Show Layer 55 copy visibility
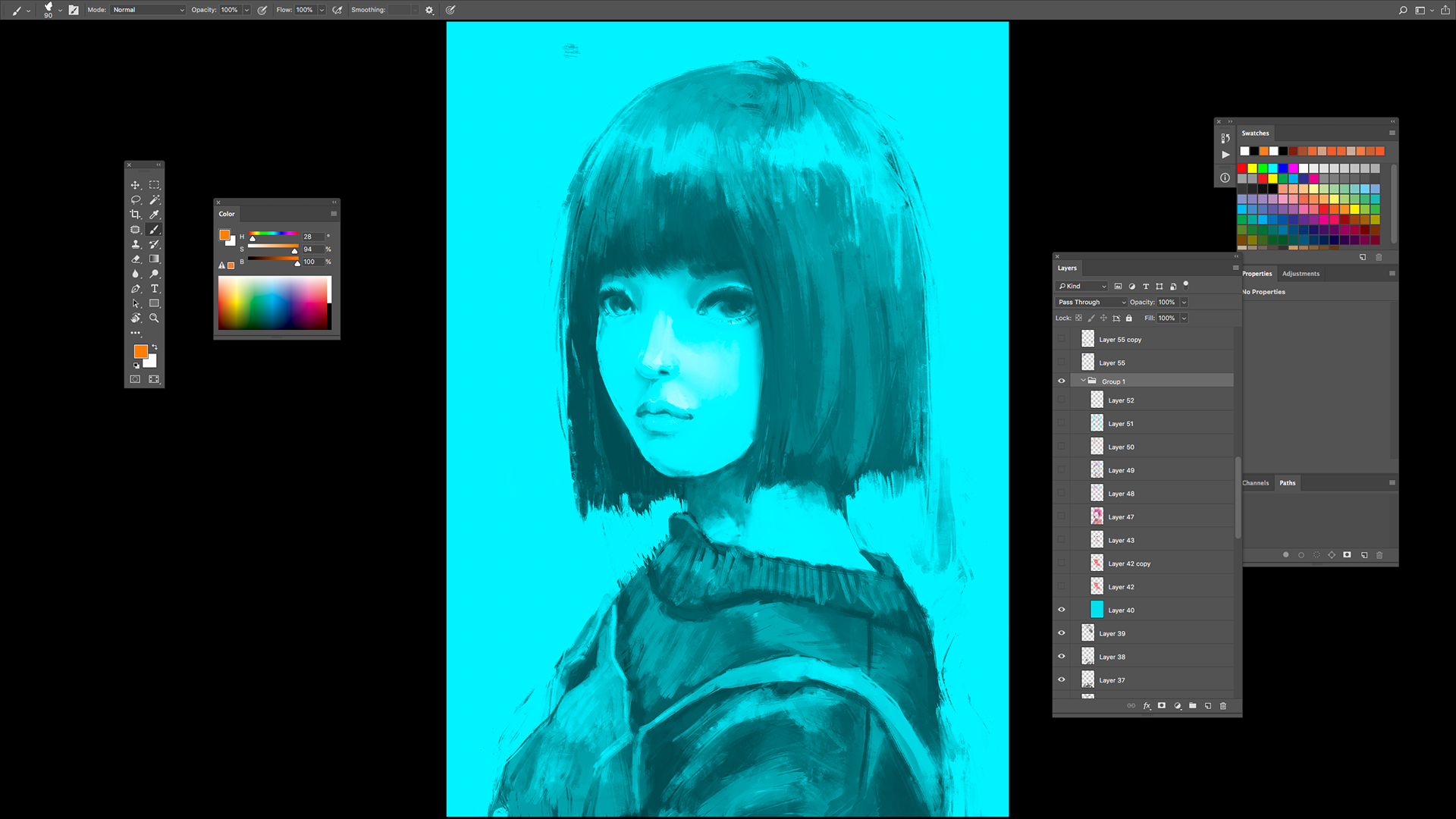Screen dimensions: 1456x819 click(1062, 340)
